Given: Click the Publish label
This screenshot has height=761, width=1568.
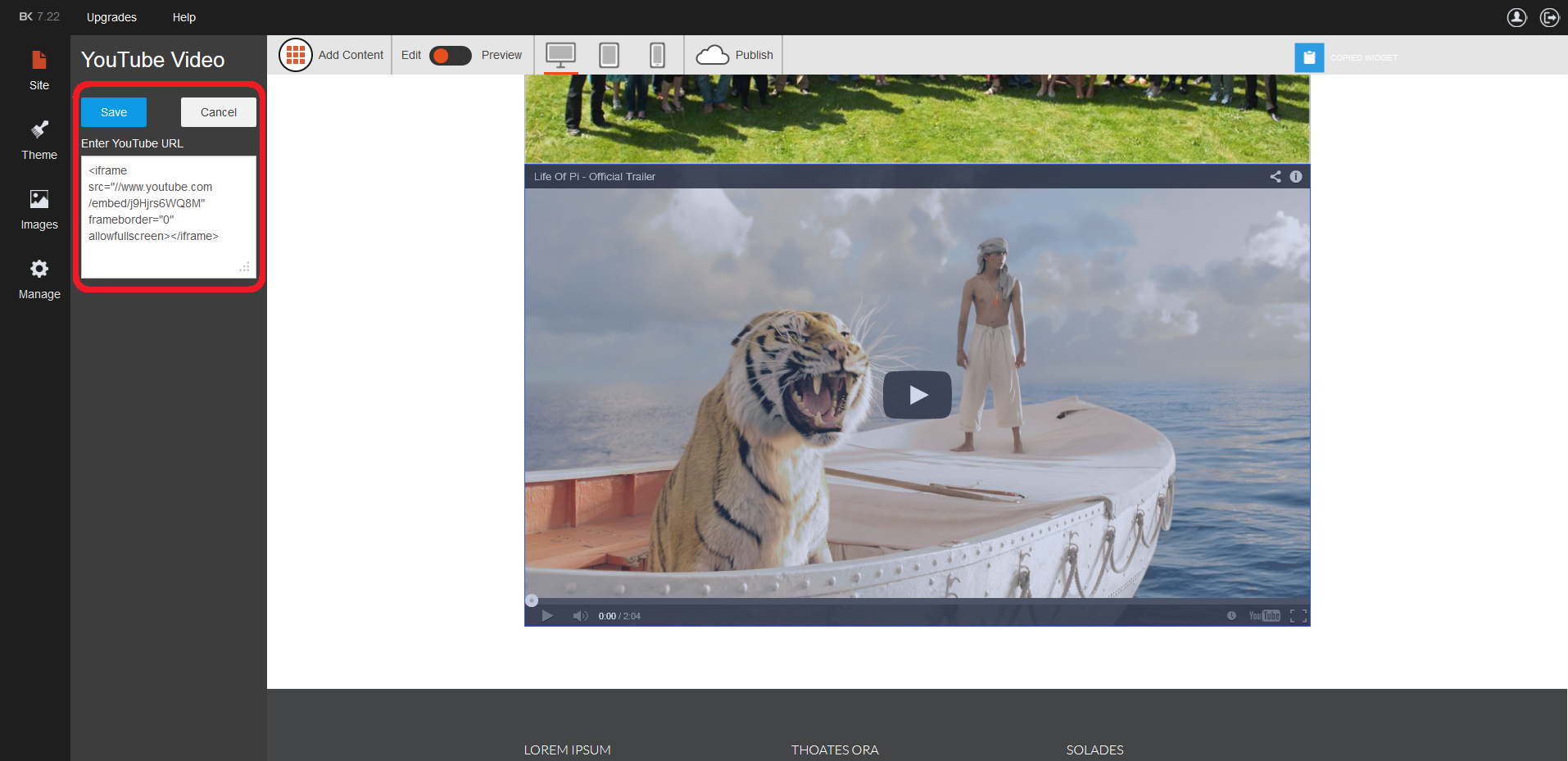Looking at the screenshot, I should 755,55.
